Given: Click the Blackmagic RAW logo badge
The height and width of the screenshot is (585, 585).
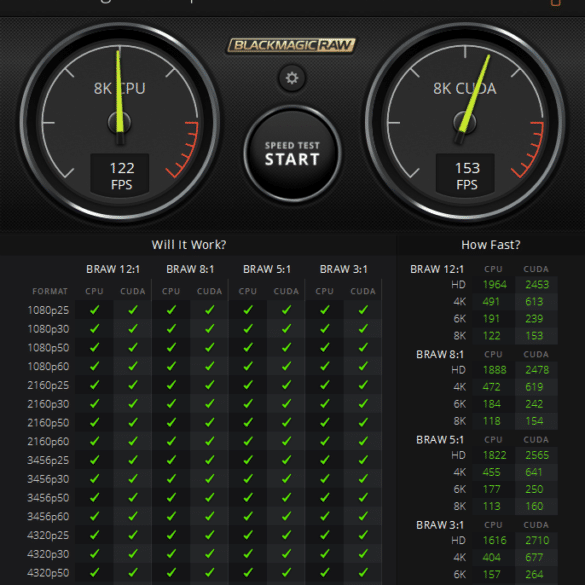Looking at the screenshot, I should [x=291, y=46].
